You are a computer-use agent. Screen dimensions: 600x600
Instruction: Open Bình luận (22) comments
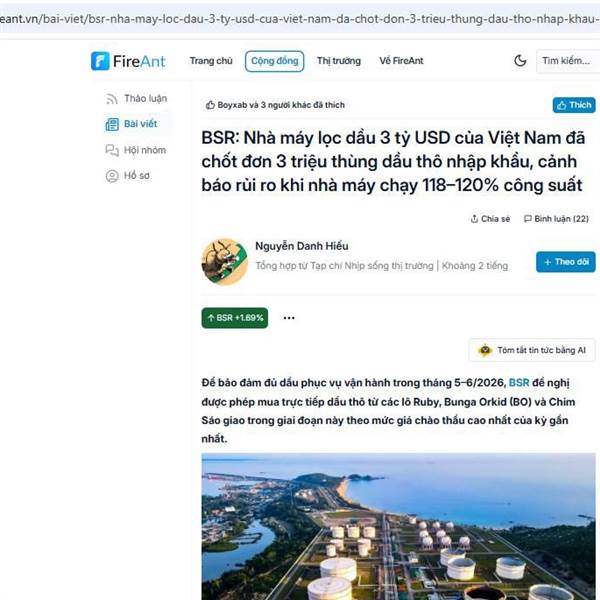pyautogui.click(x=556, y=219)
